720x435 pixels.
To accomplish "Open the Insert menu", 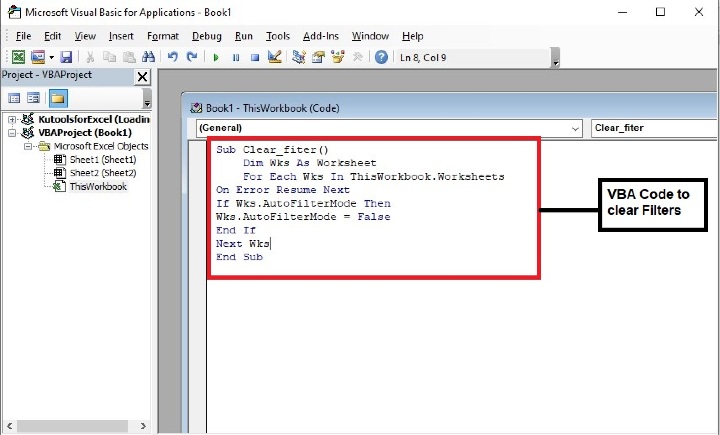I will [121, 36].
